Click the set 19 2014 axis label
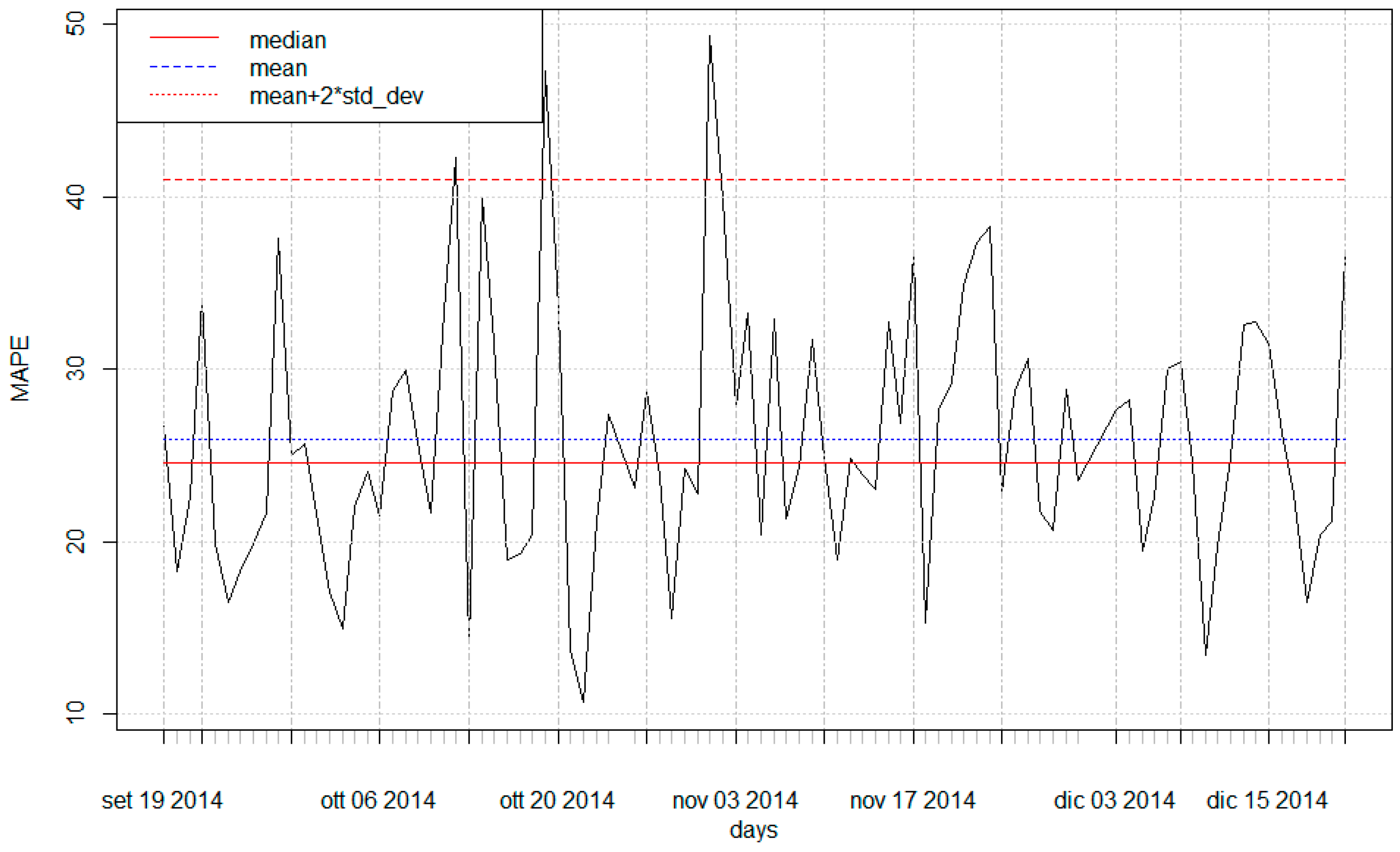Viewport: 1400px width, 852px height. [x=162, y=800]
